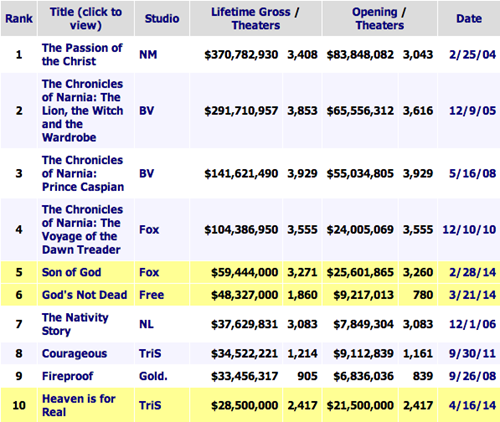Sort by Studio column header

point(162,18)
